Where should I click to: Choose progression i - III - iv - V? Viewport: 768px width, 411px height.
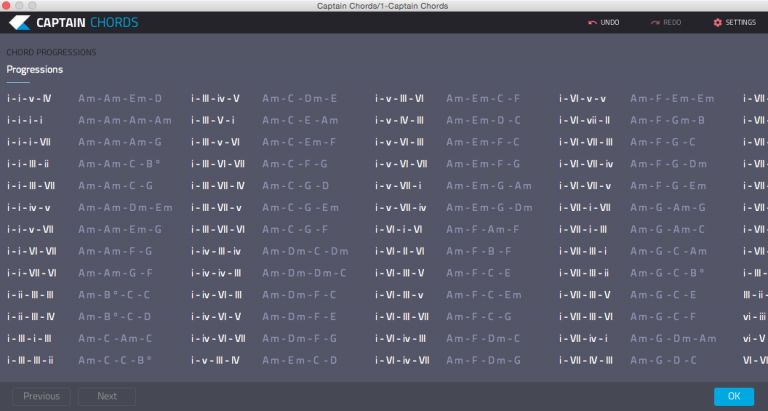point(216,98)
